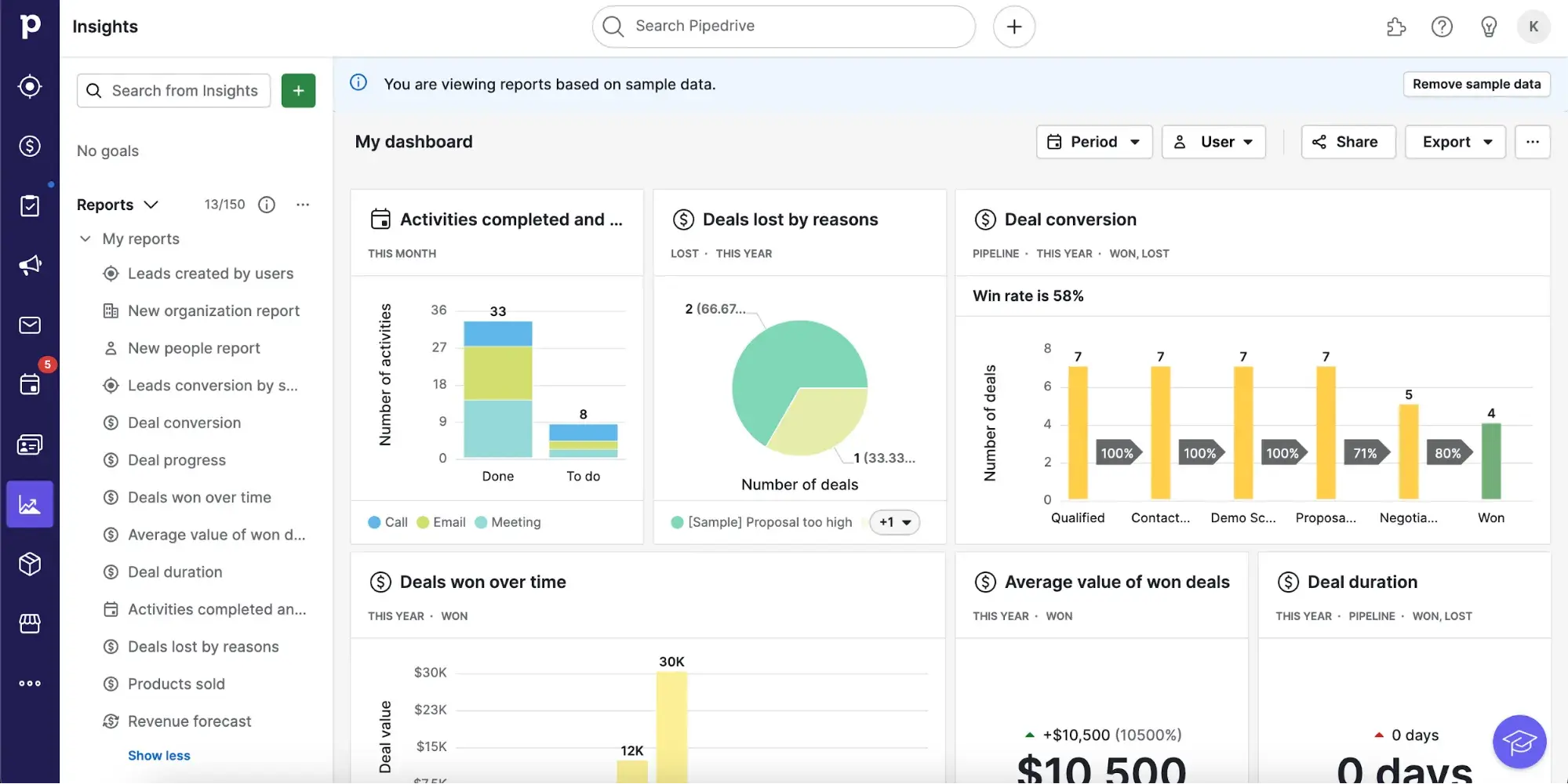
Task: Click the green add report button
Action: click(x=298, y=91)
